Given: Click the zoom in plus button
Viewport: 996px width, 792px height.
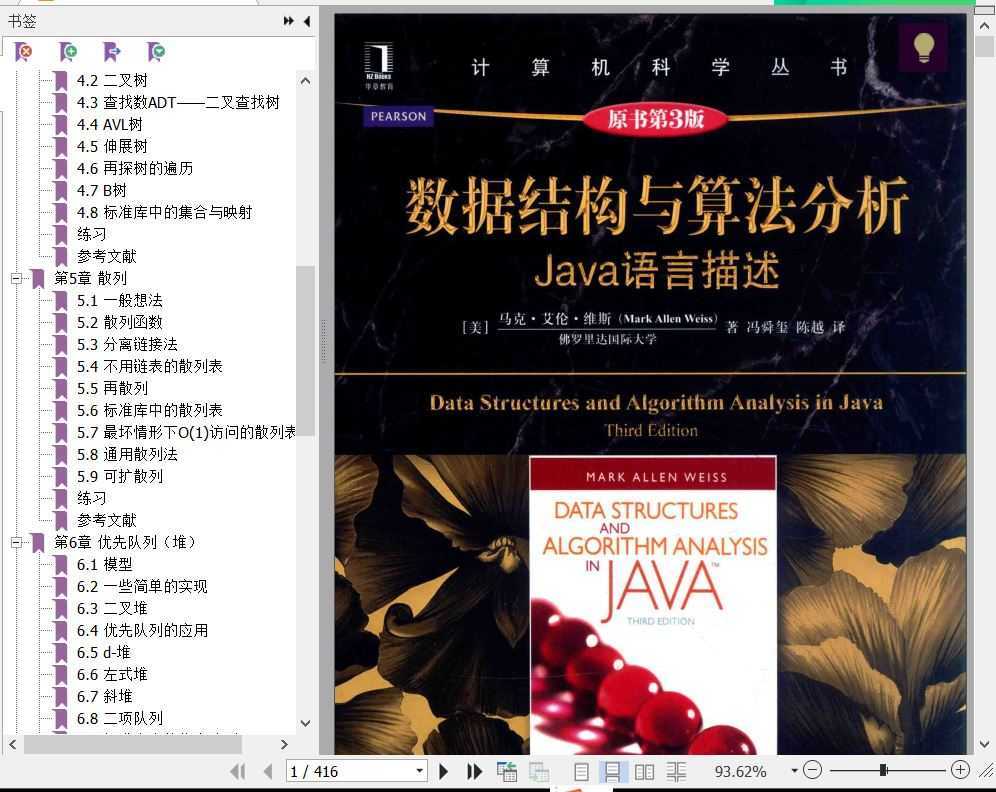Looking at the screenshot, I should point(960,770).
